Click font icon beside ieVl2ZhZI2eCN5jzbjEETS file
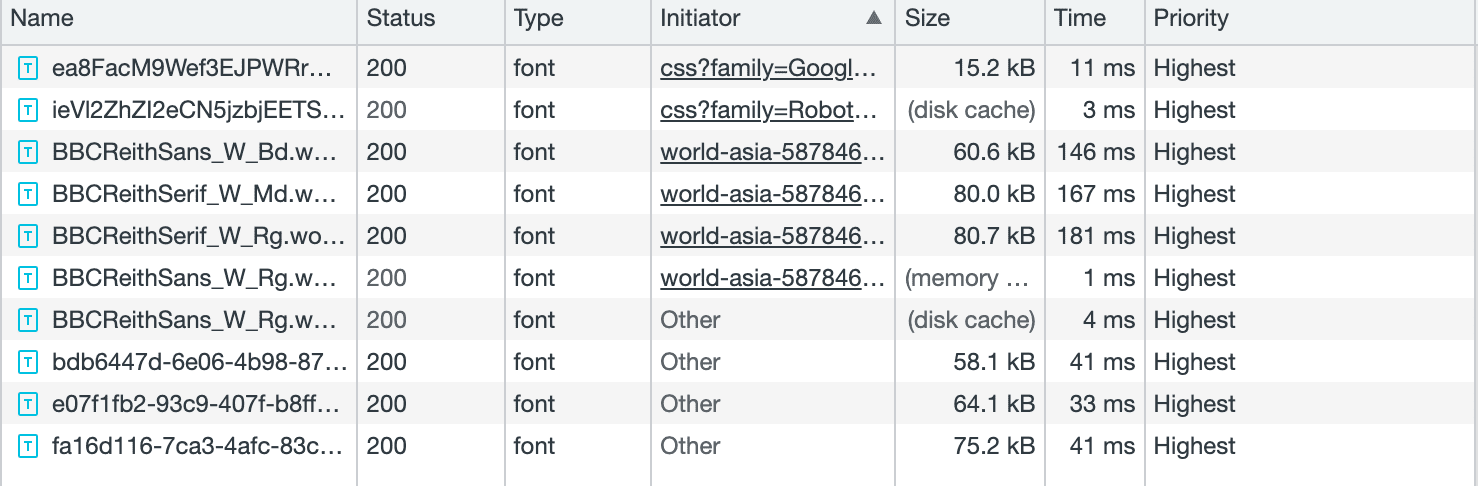The image size is (1478, 486). (x=30, y=111)
